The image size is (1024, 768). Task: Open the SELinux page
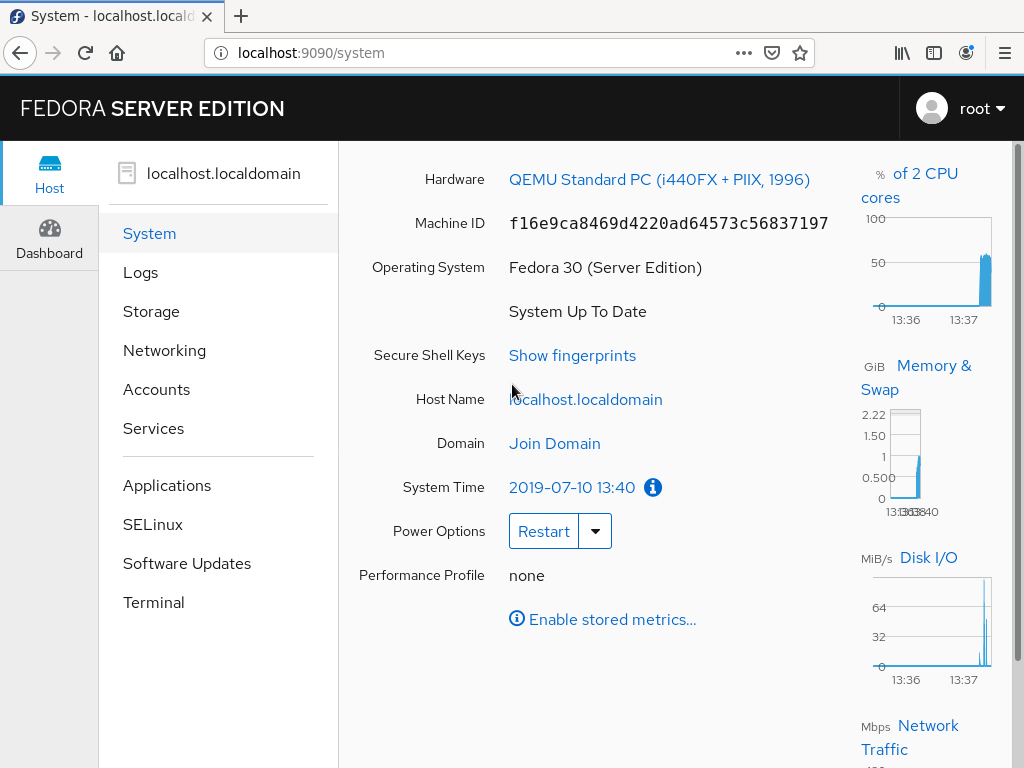pyautogui.click(x=153, y=524)
